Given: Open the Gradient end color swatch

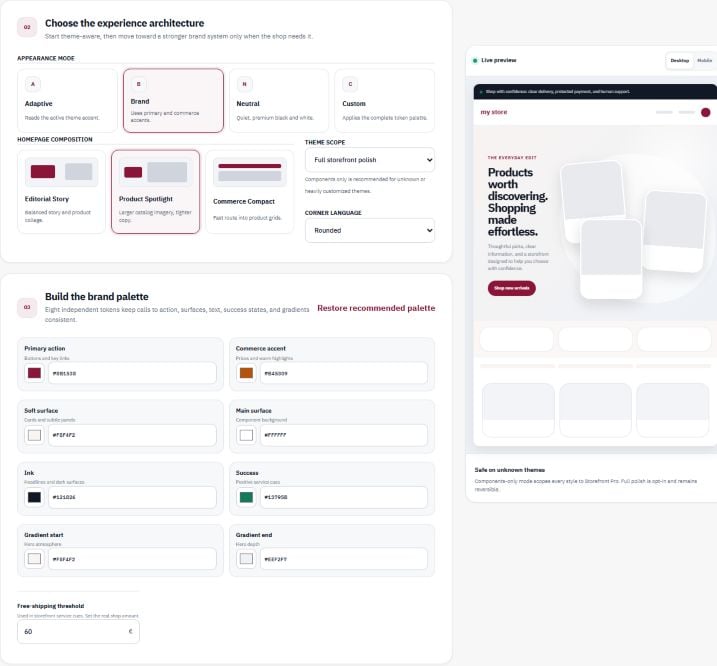Looking at the screenshot, I should pos(246,559).
